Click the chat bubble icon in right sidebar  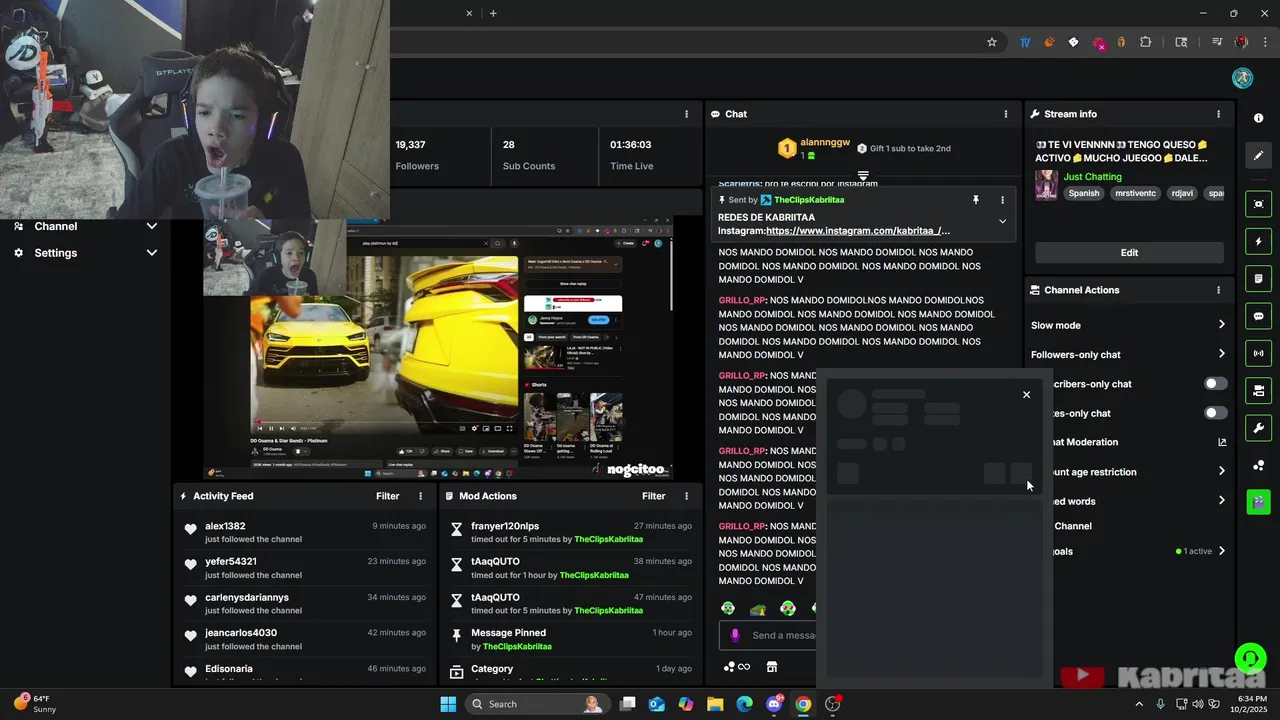click(1258, 316)
